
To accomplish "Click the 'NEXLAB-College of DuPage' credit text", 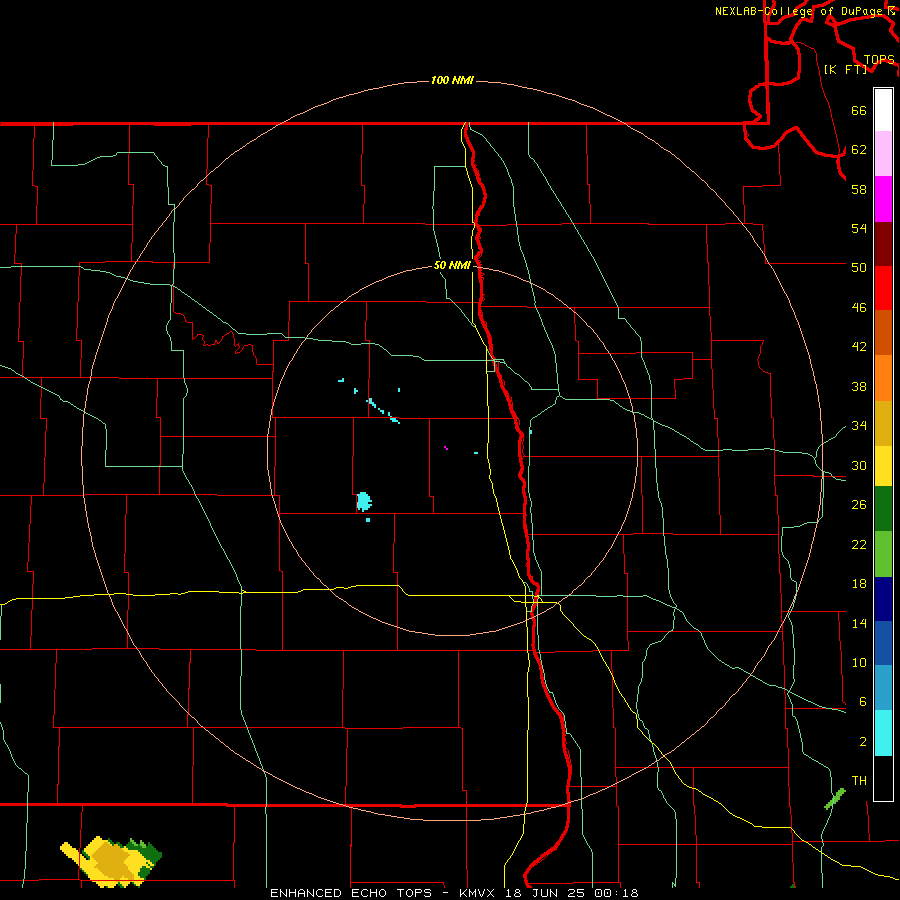I will [x=798, y=11].
